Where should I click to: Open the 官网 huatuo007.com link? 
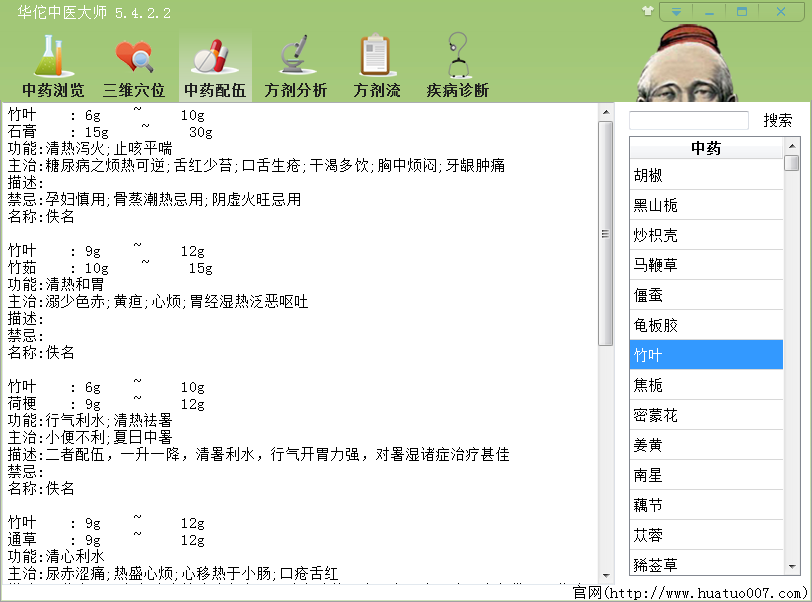coord(680,592)
